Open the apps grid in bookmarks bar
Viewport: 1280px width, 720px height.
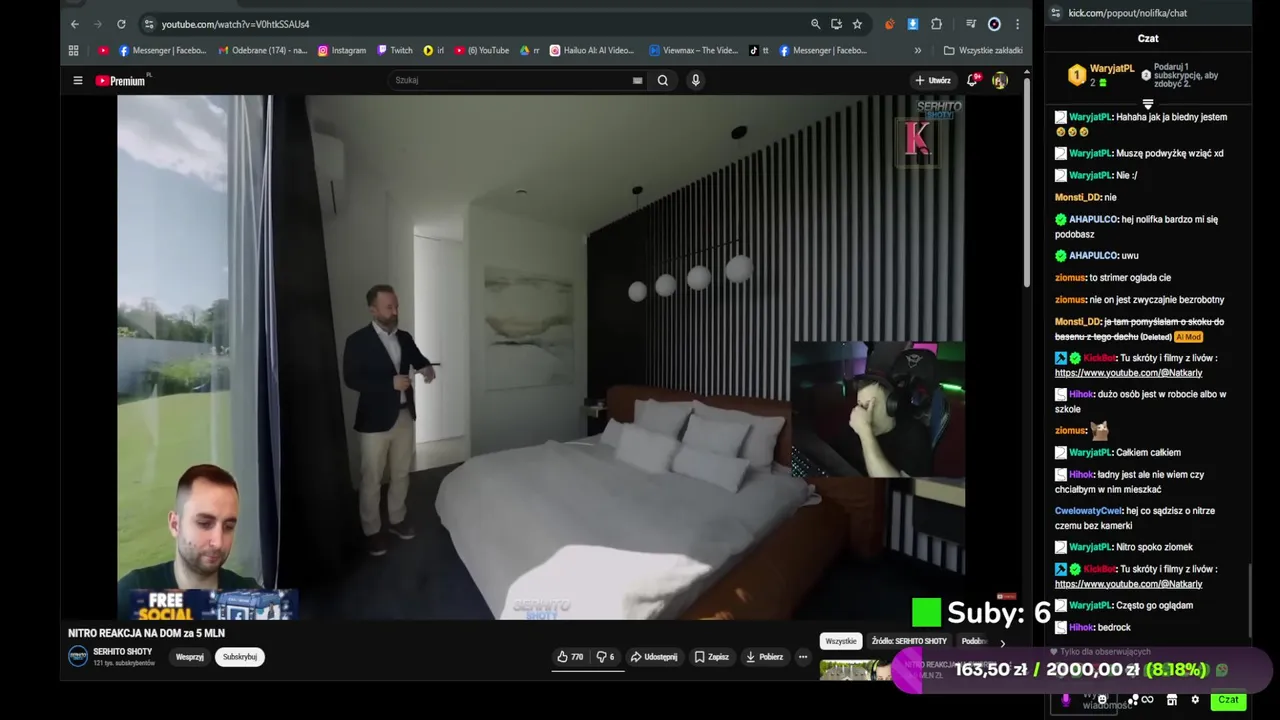click(73, 50)
